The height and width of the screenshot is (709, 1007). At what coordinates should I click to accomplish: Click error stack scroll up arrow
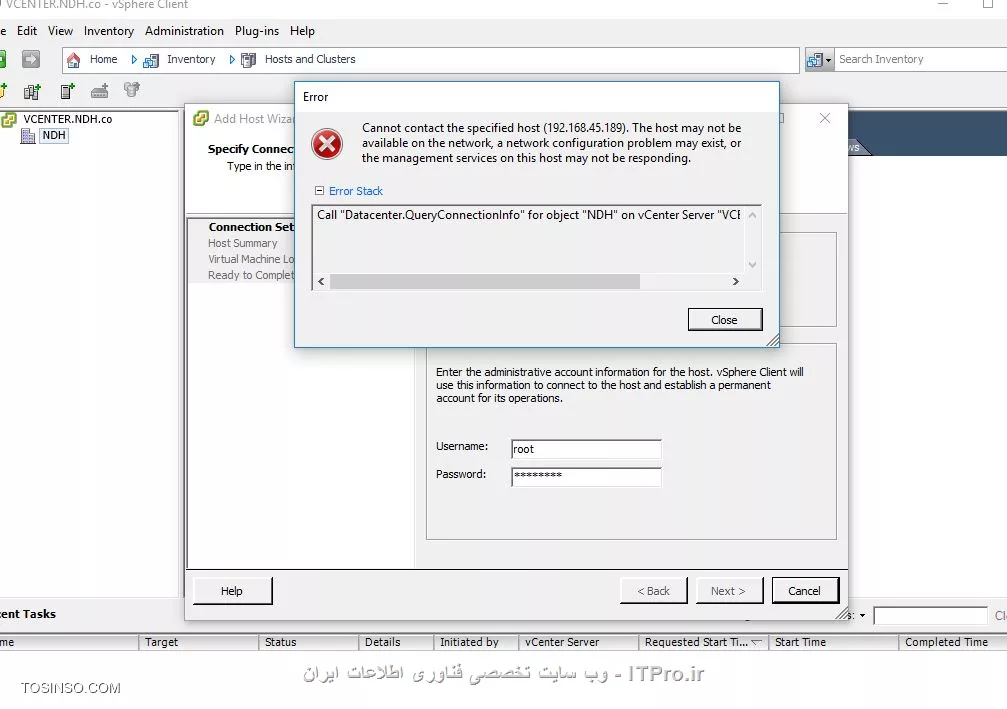point(753,215)
